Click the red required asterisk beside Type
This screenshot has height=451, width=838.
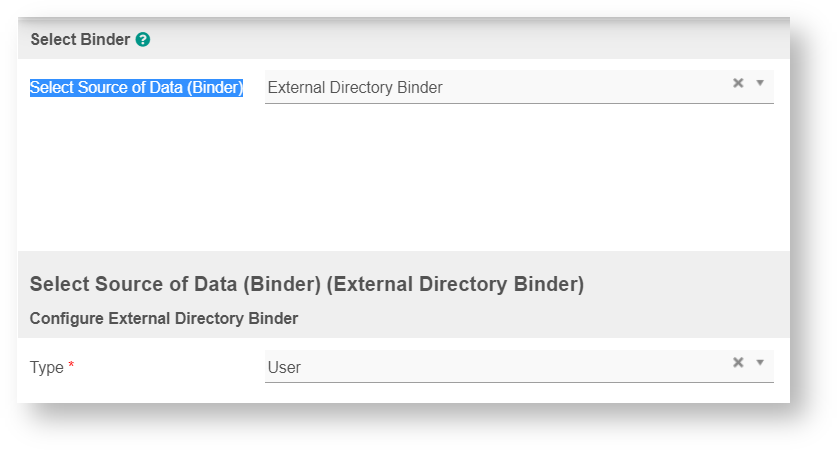click(71, 367)
